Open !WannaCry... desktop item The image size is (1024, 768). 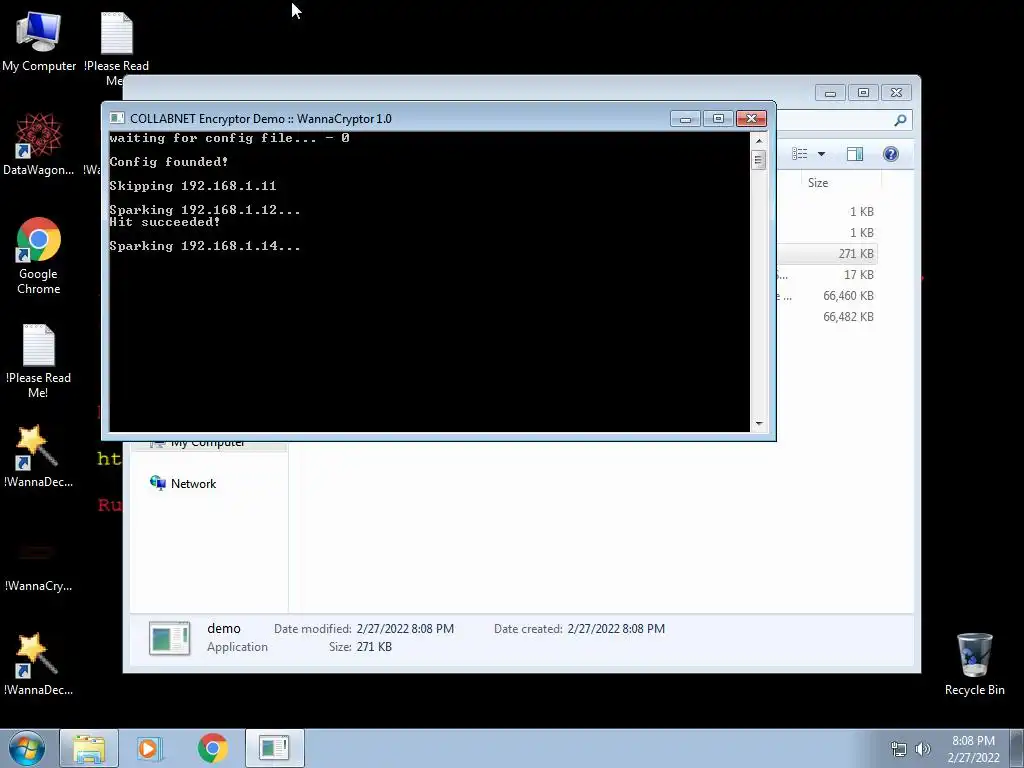tap(39, 568)
